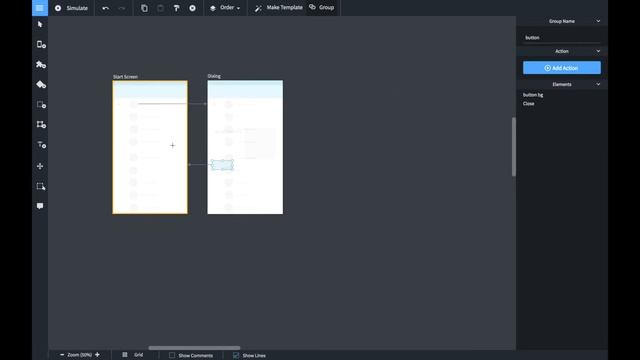640x360 pixels.
Task: Click the canvas vertical scrollbar
Action: coord(513,147)
